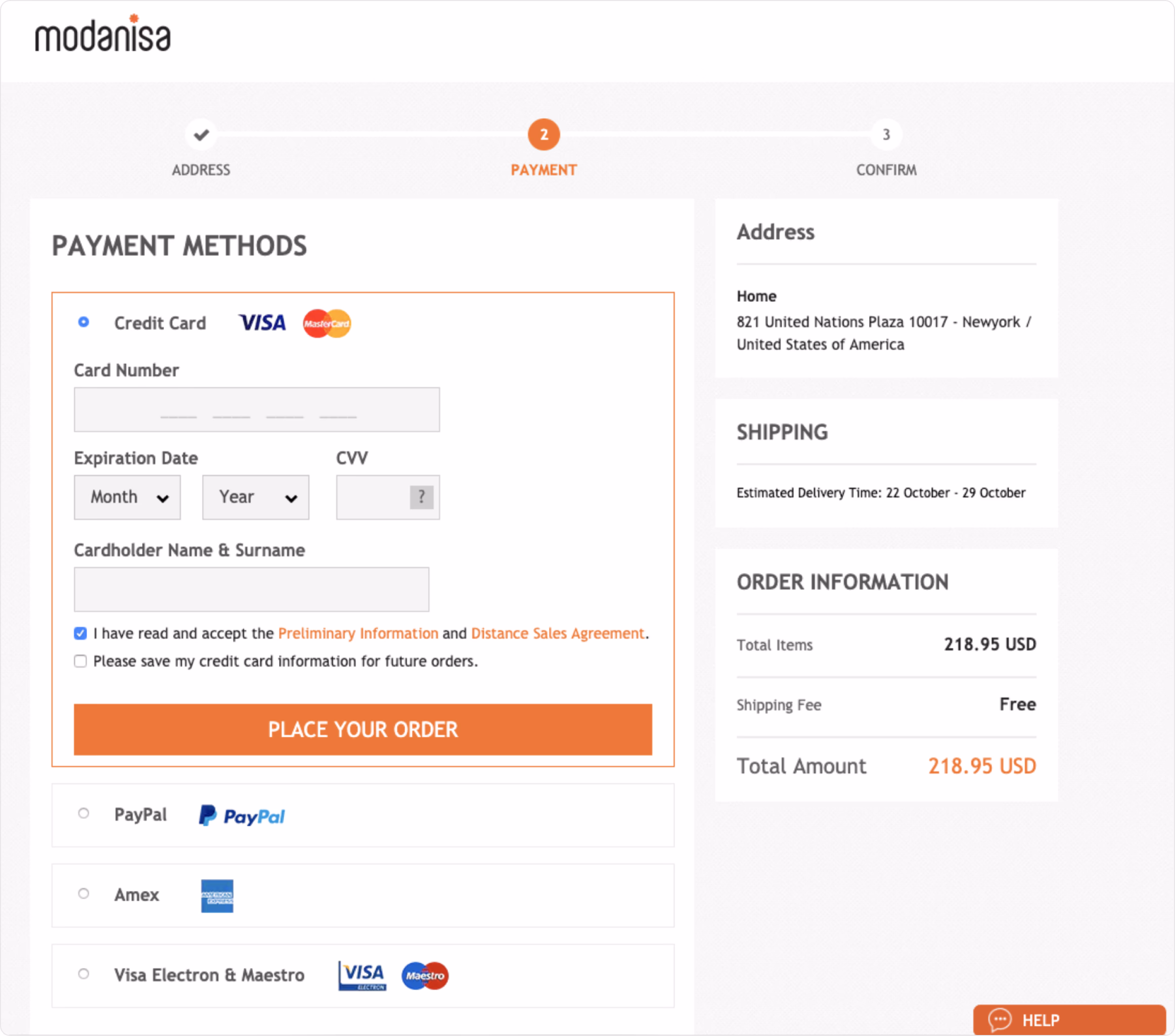
Task: Open the expiration Month dropdown
Action: tap(127, 497)
